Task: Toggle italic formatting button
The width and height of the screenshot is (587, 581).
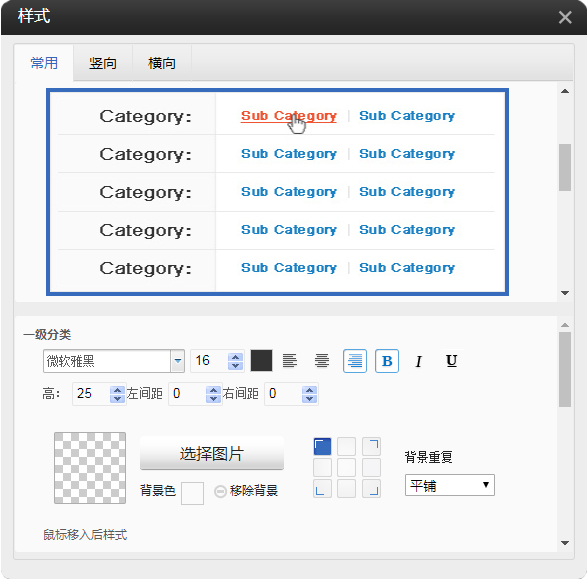Action: [x=419, y=361]
